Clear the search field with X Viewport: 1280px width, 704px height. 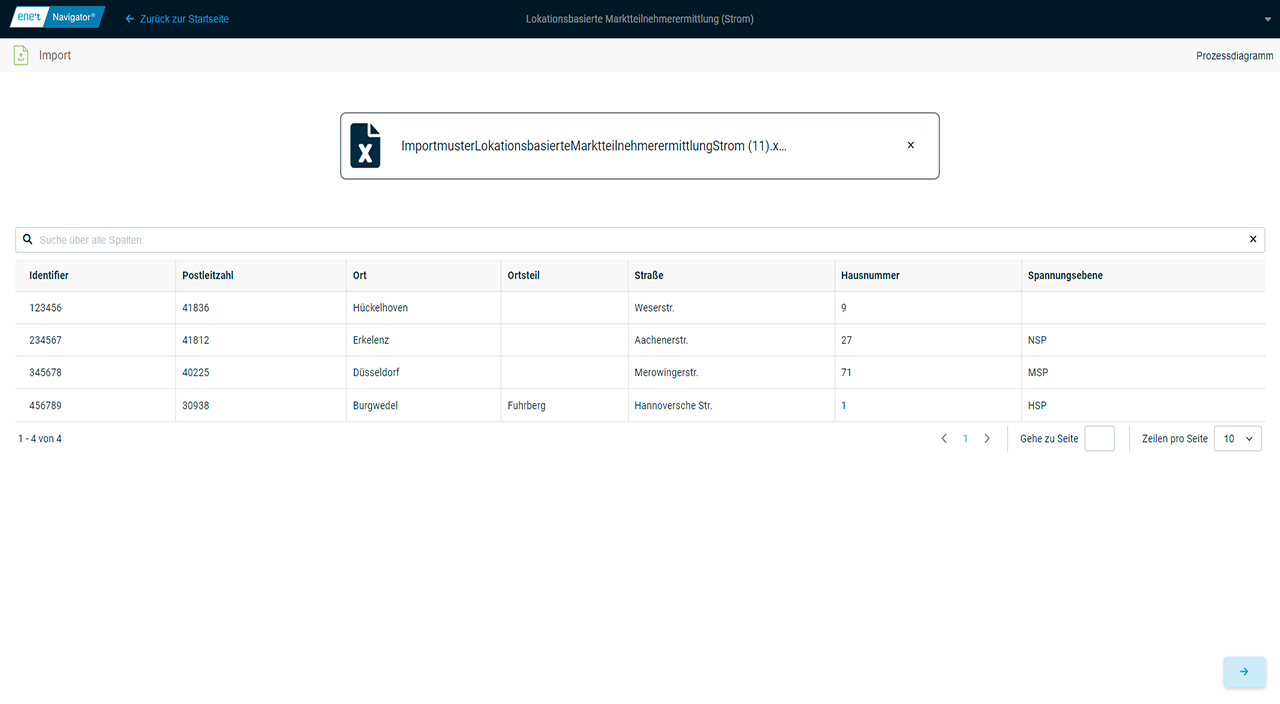[x=1252, y=240]
